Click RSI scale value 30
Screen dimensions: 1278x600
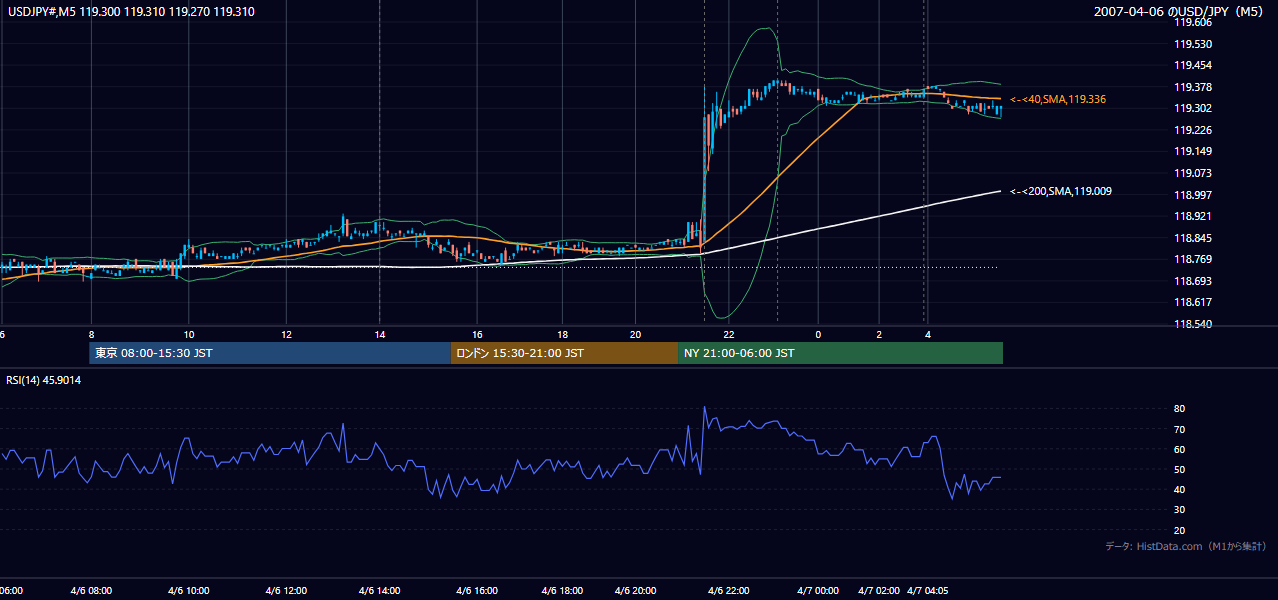coord(1179,509)
